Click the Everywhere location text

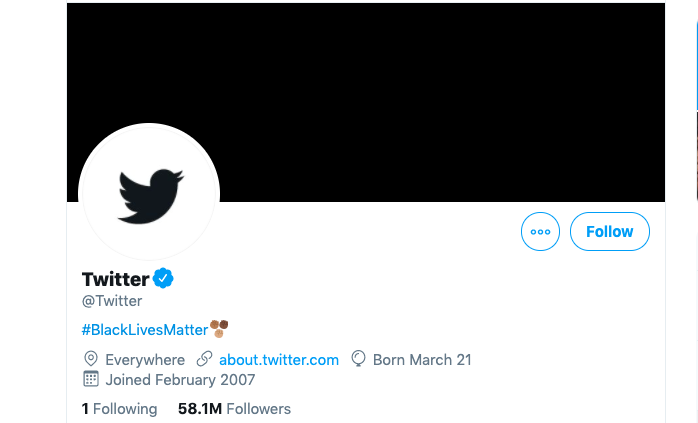pyautogui.click(x=145, y=360)
